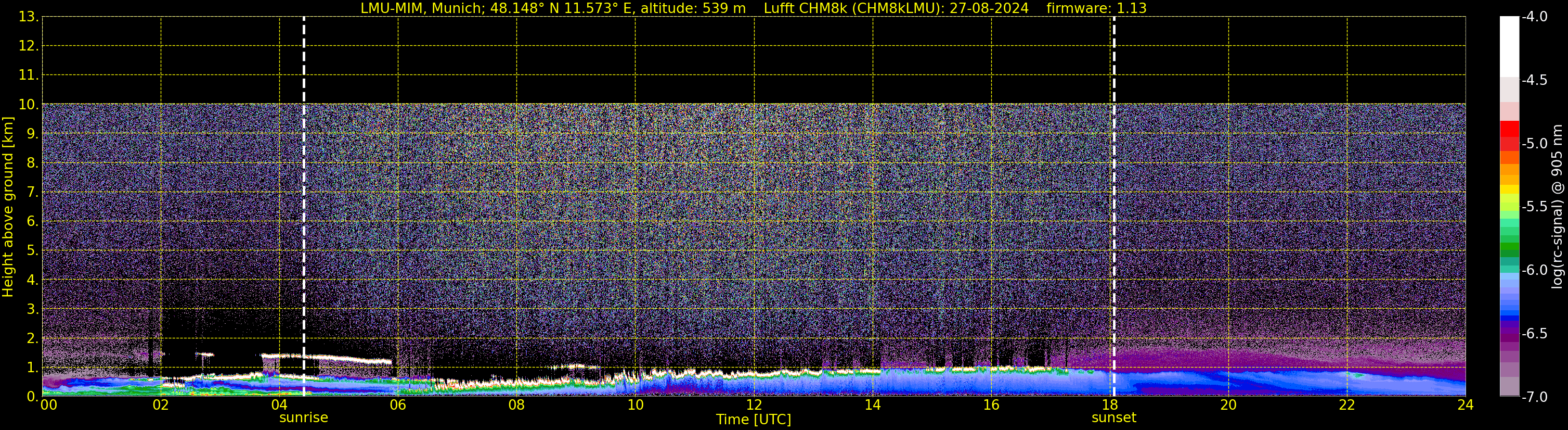Click the y-axis tick label '9.'
Image resolution: width=1568 pixels, height=430 pixels.
point(33,134)
